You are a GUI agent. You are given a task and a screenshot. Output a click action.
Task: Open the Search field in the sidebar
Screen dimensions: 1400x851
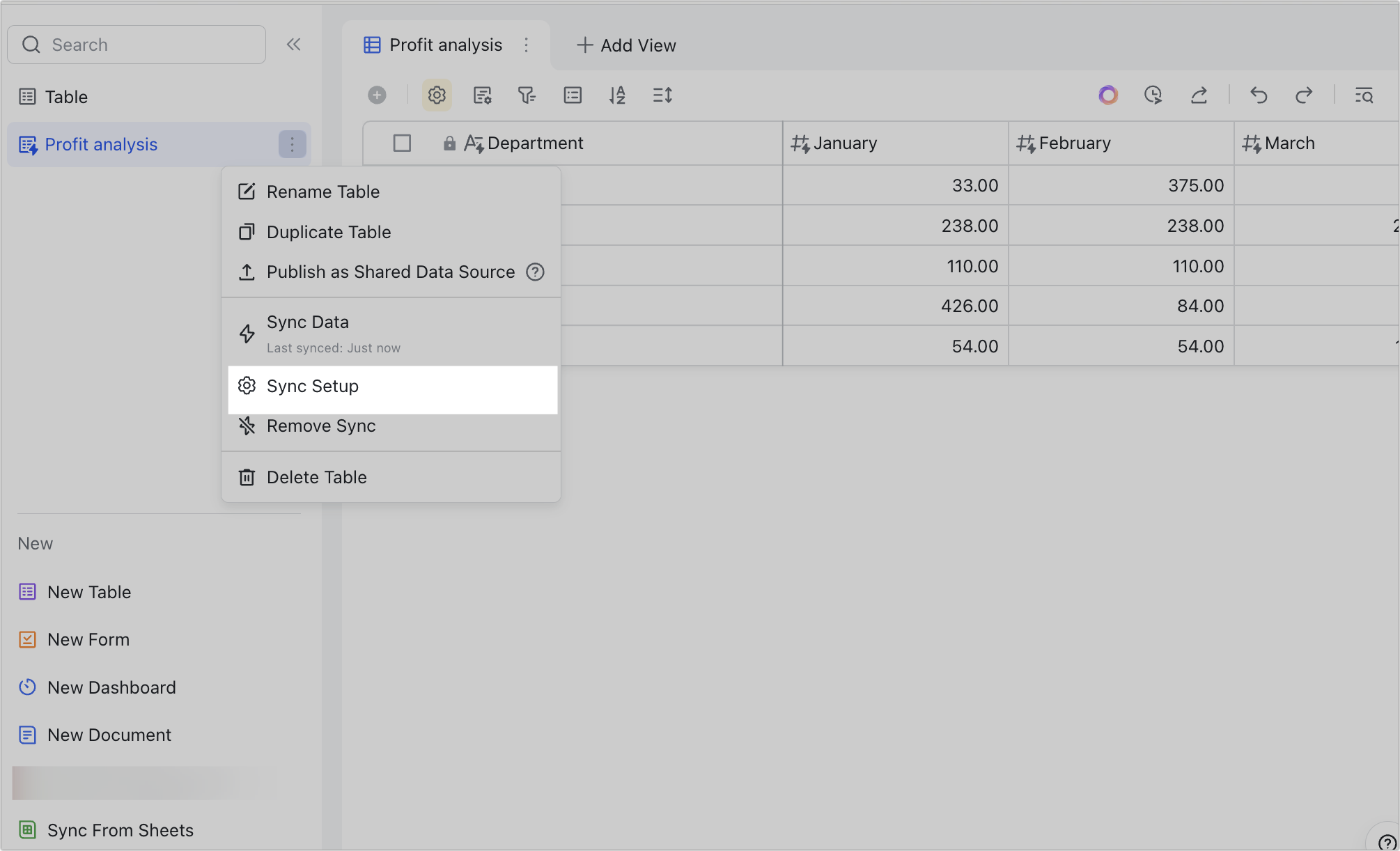[x=137, y=44]
